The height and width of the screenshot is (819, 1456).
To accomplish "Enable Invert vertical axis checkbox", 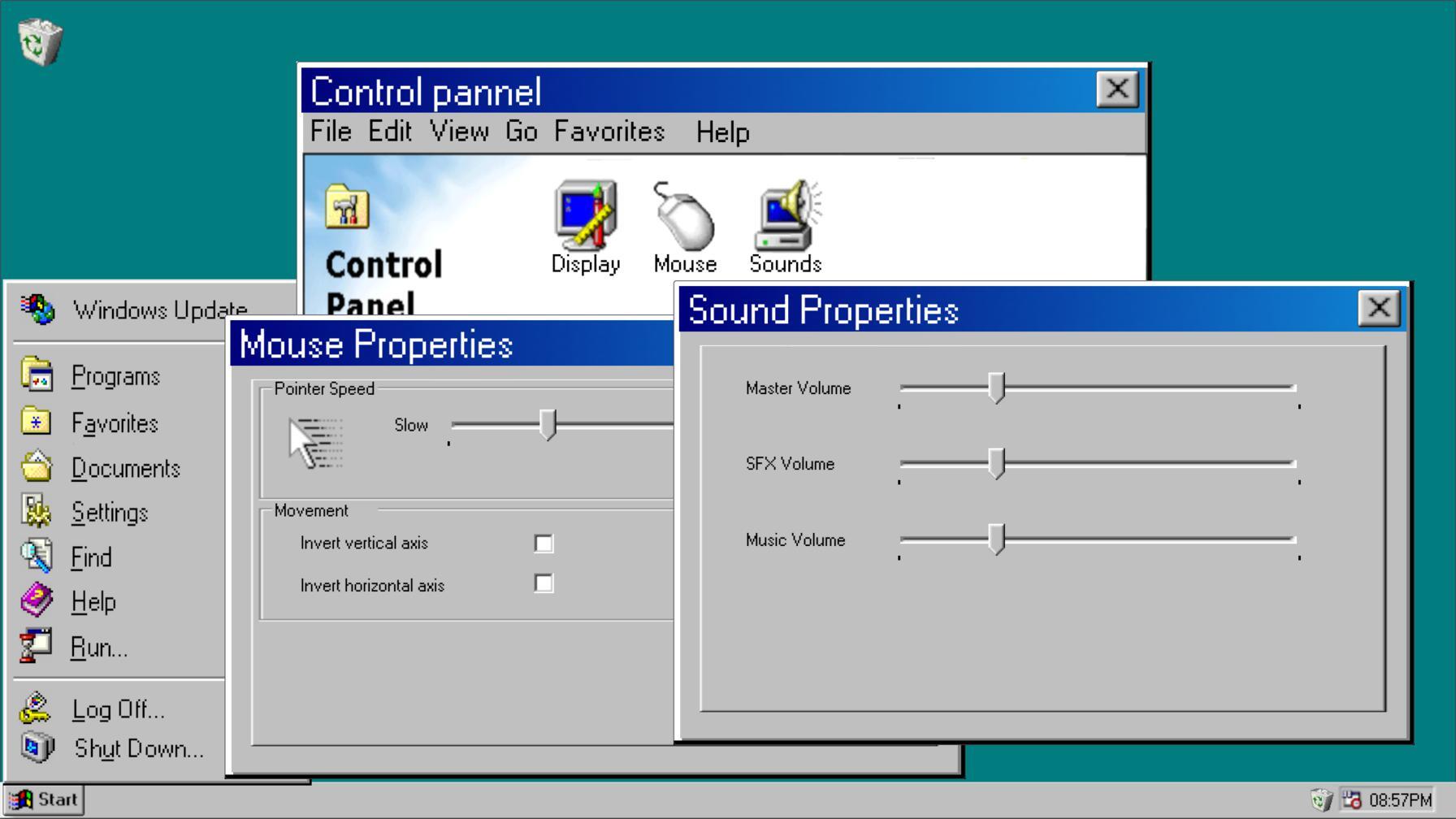I will [x=544, y=544].
